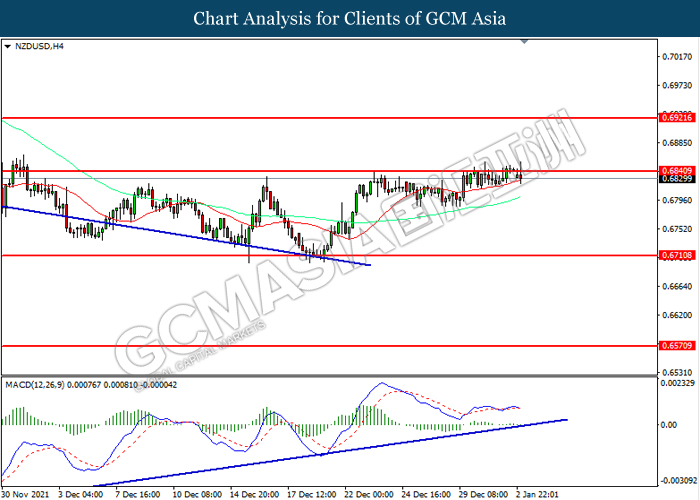Click the 14 Dec 20:00 time label
Image resolution: width=700 pixels, height=500 pixels.
(254, 494)
